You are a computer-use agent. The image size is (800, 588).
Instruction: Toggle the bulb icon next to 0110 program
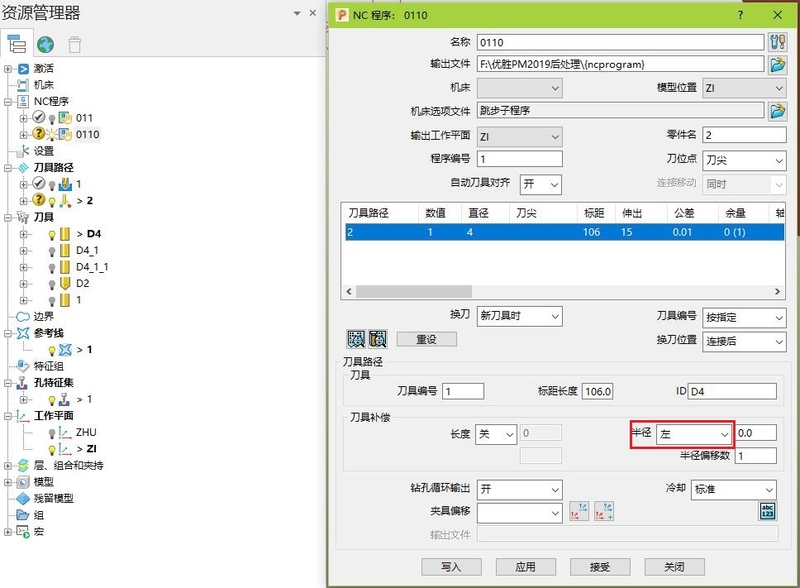(x=50, y=133)
